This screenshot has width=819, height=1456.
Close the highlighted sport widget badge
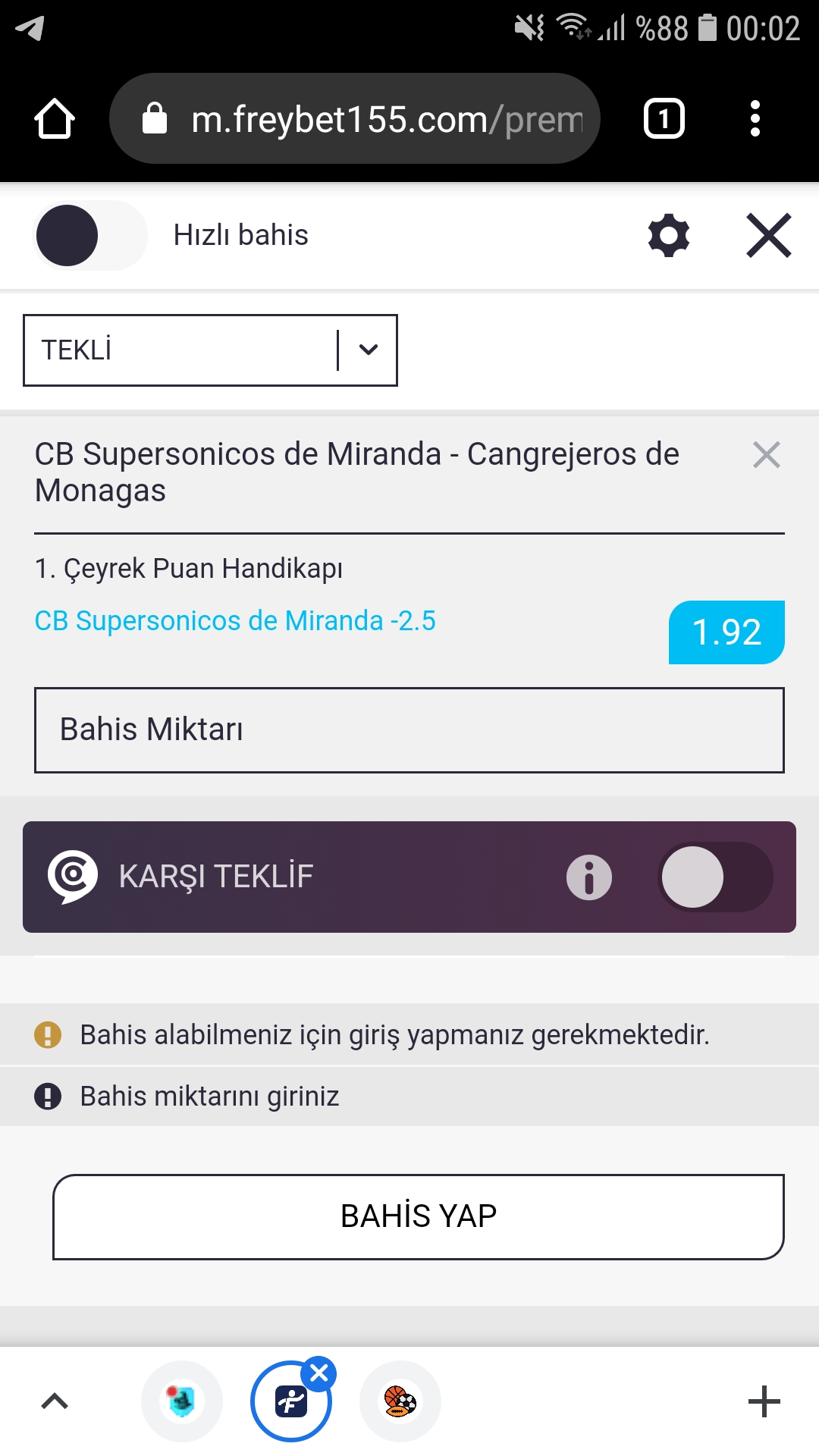(319, 1373)
